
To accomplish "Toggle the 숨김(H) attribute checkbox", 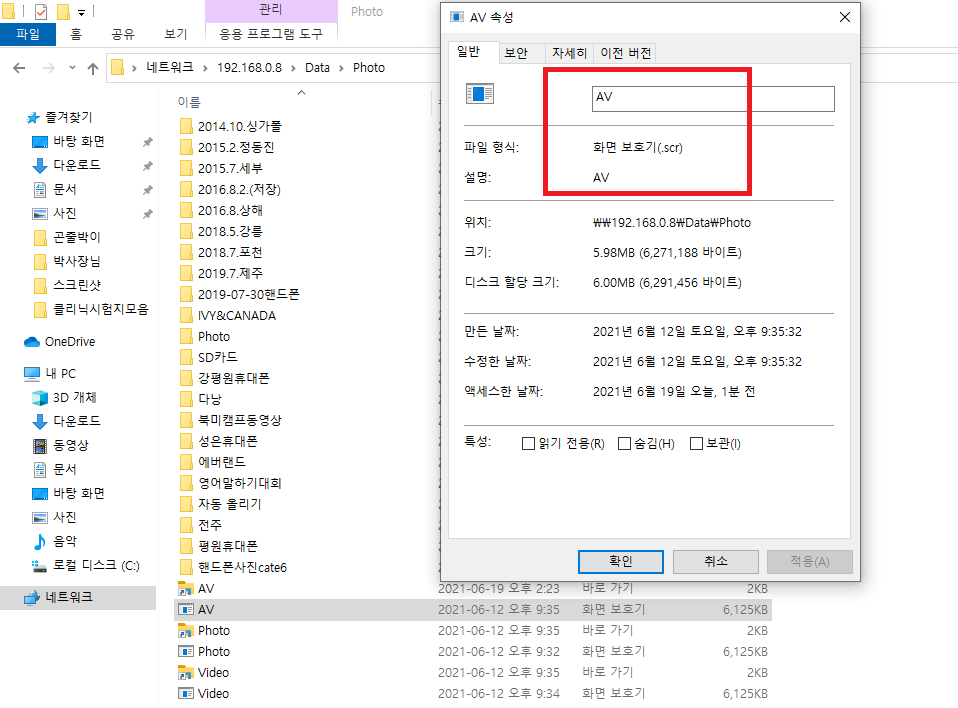I will pos(624,443).
